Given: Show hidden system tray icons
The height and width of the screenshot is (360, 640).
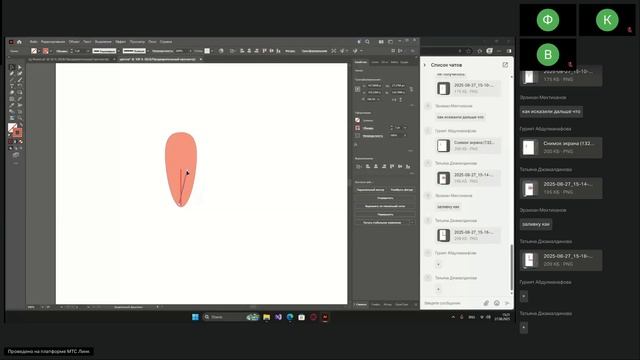Looking at the screenshot, I should pyautogui.click(x=453, y=317).
